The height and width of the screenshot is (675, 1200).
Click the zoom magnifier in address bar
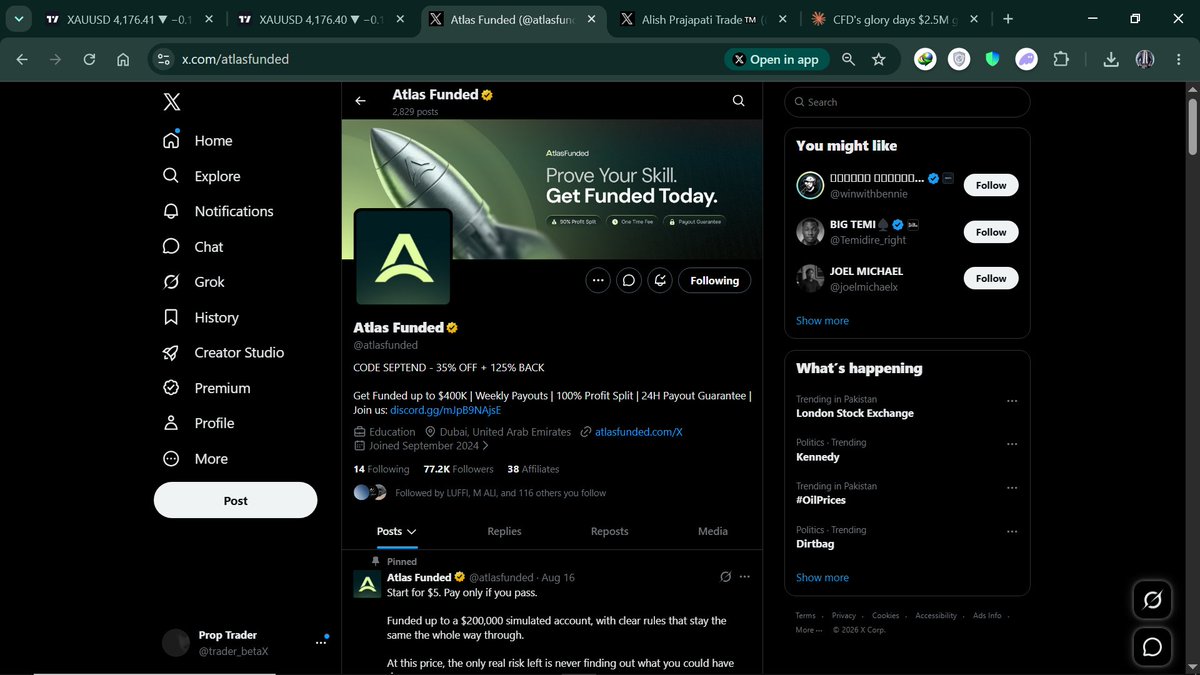click(849, 59)
